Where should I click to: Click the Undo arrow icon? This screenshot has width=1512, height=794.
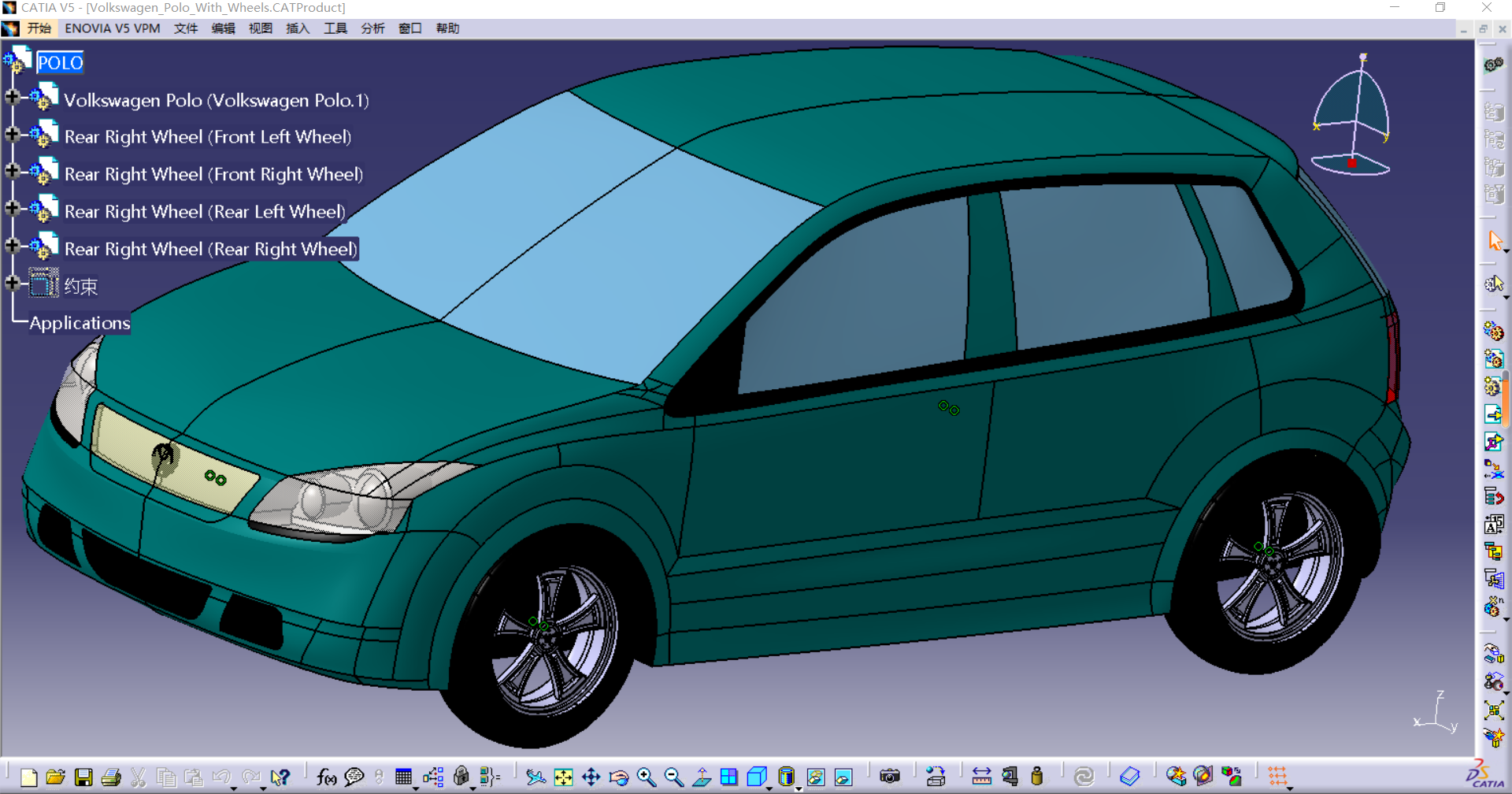pos(221,777)
